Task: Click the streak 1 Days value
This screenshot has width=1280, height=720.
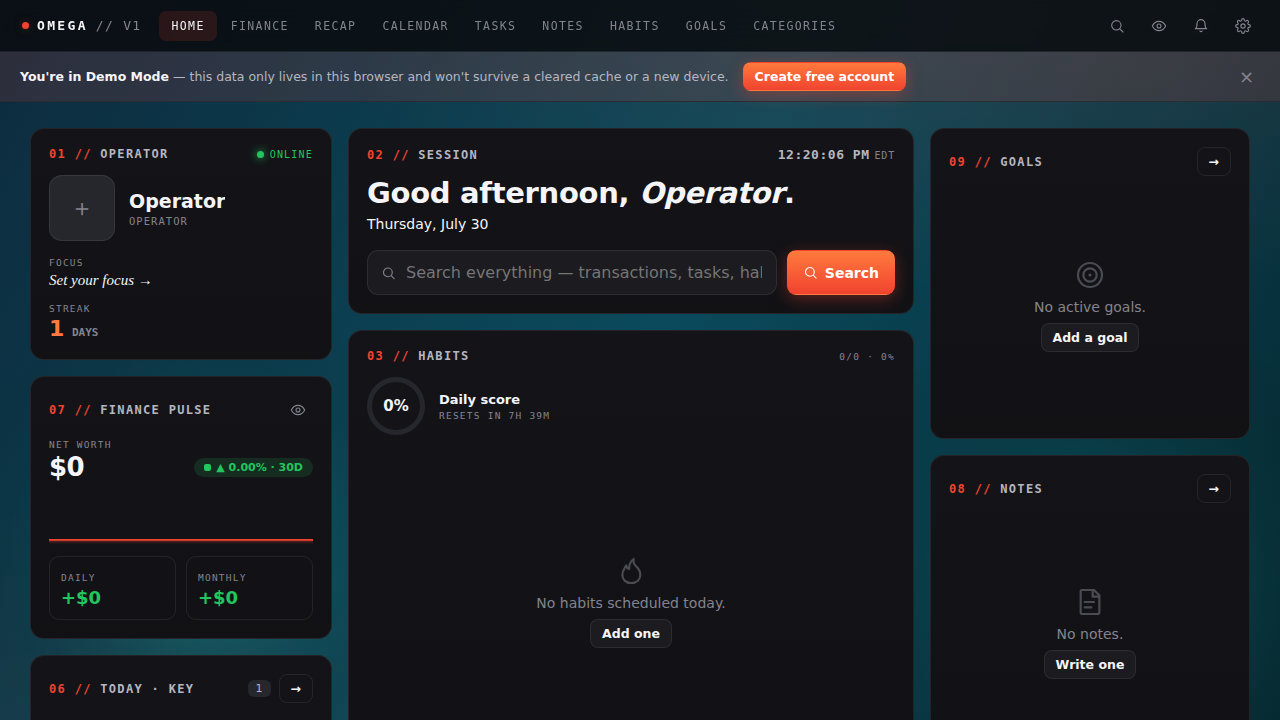Action: 74,329
